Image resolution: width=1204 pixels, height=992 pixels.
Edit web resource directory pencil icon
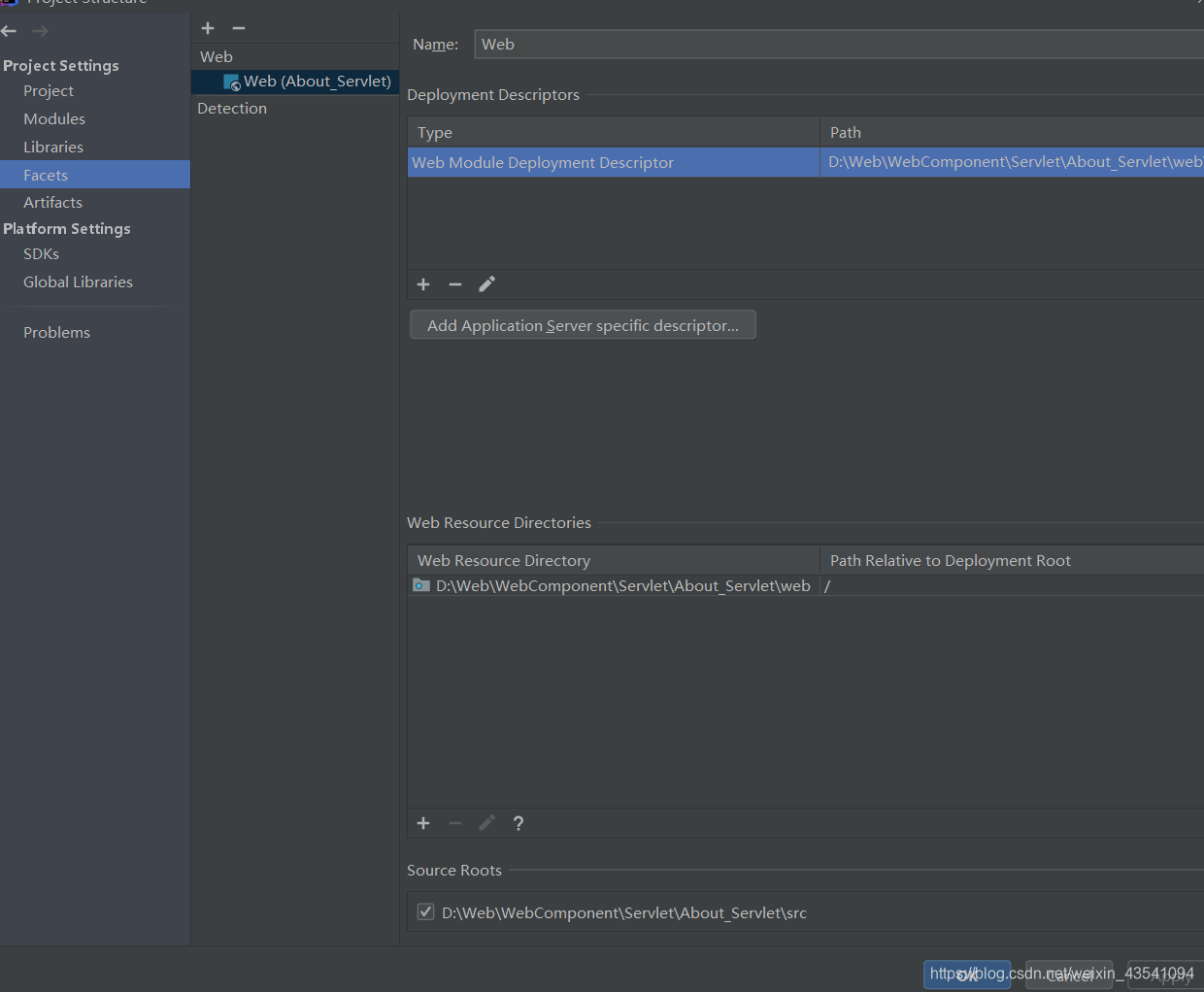(x=487, y=823)
